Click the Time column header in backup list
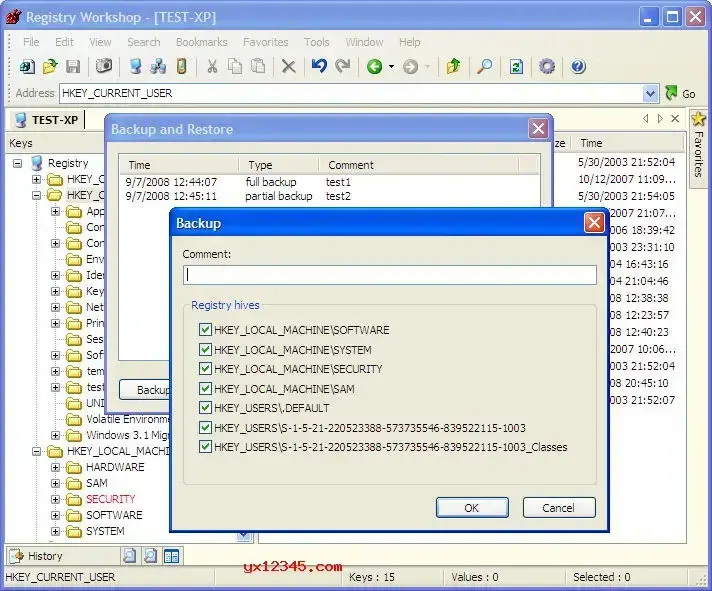Viewport: 712px width, 591px height. tap(179, 165)
